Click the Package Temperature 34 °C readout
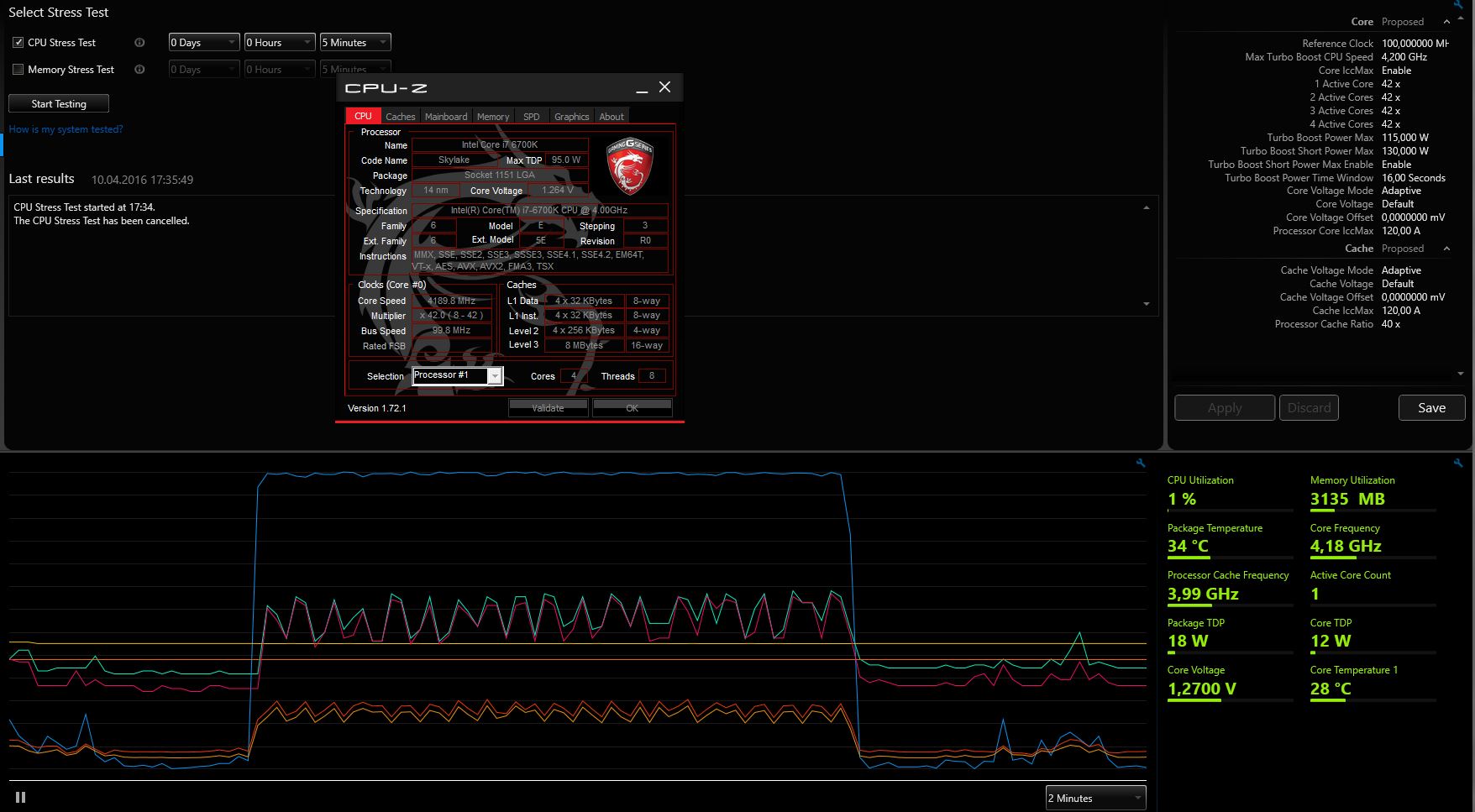1475x812 pixels. [1230, 539]
